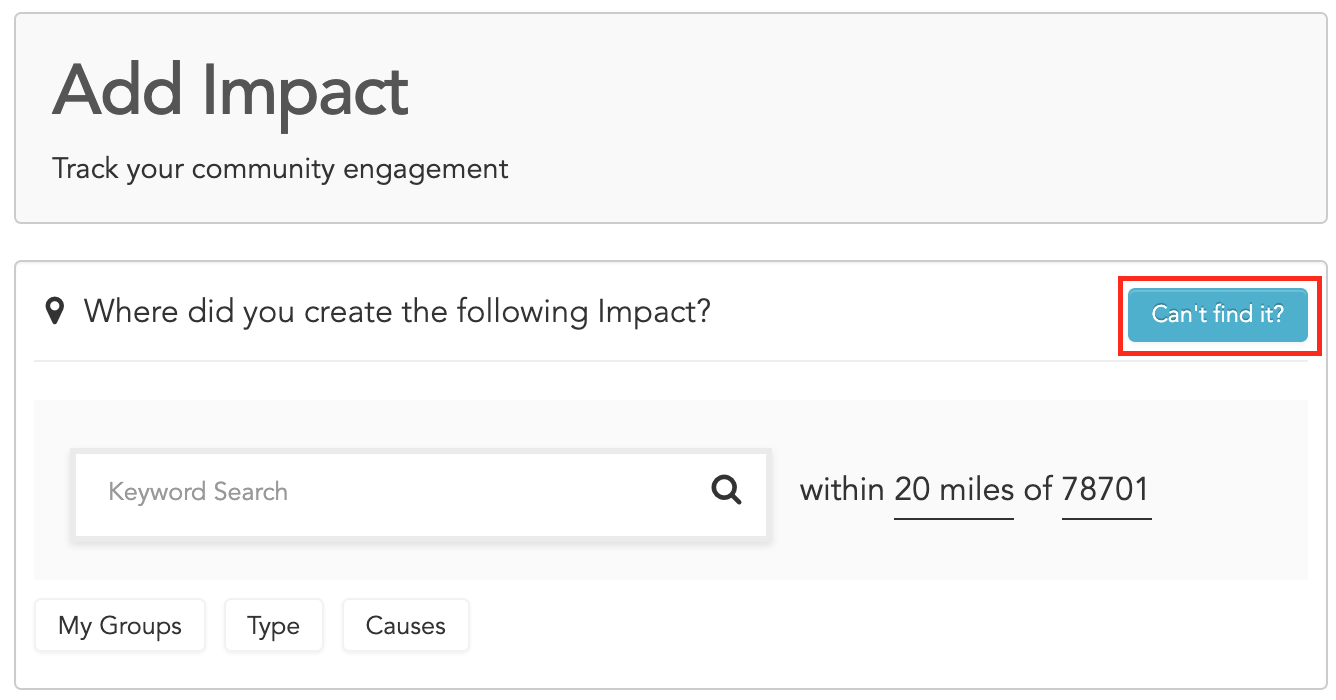Click the Where did you create heading
1336x700 pixels.
397,312
